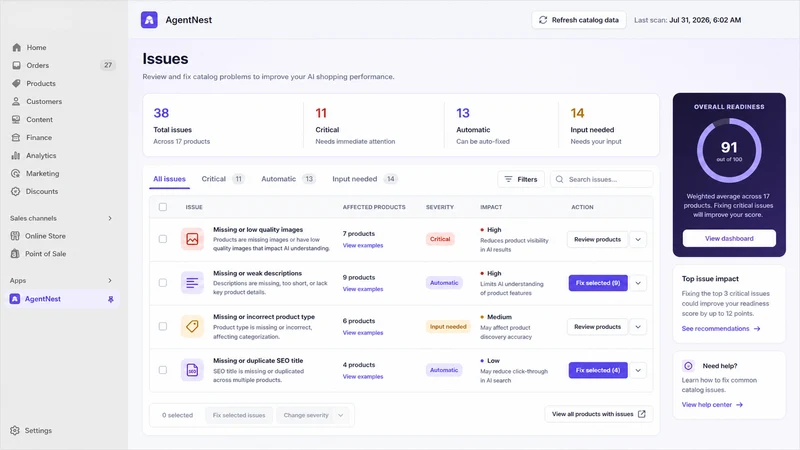Open the Home sidebar icon
The image size is (800, 450).
tap(16, 47)
